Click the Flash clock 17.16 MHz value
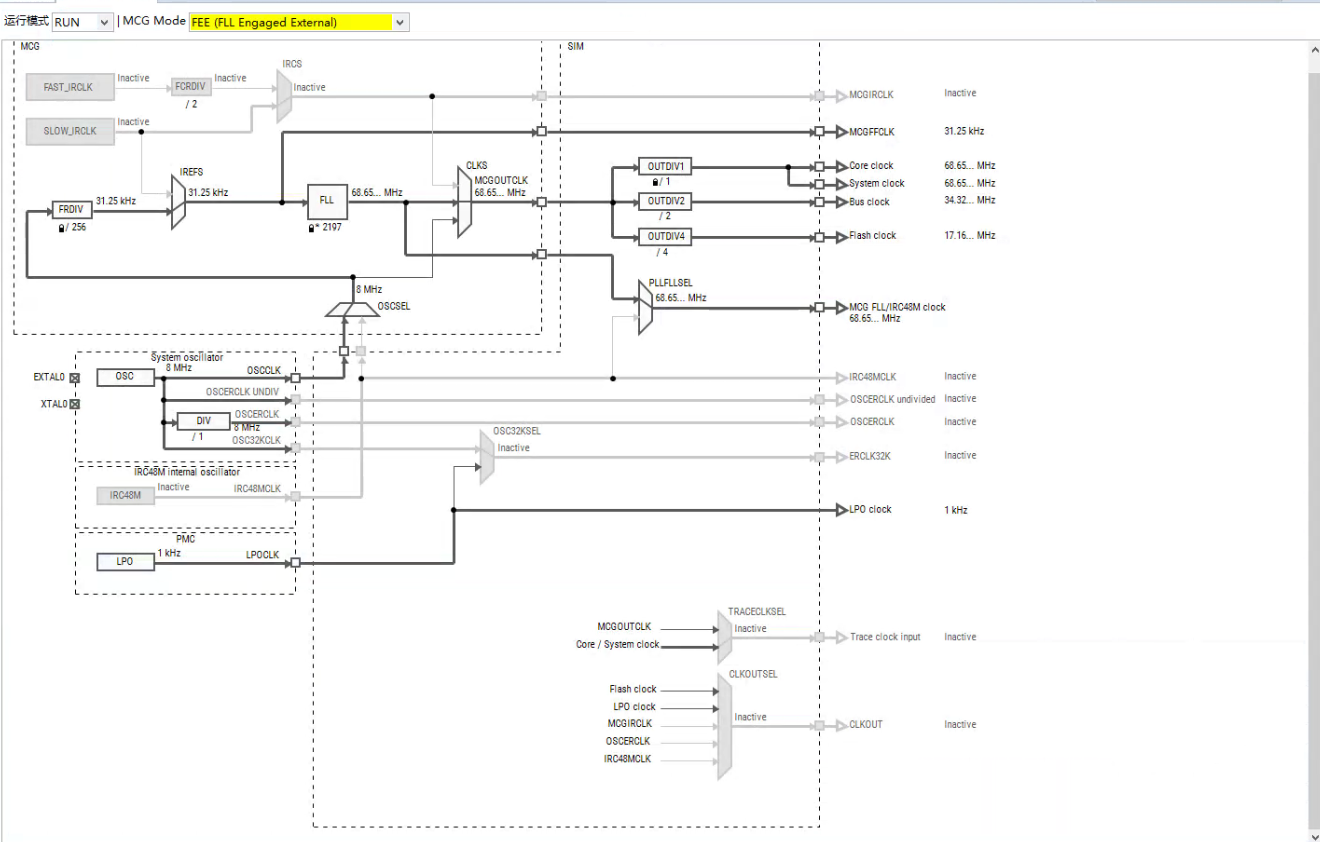Image resolution: width=1320 pixels, height=842 pixels. [x=970, y=236]
